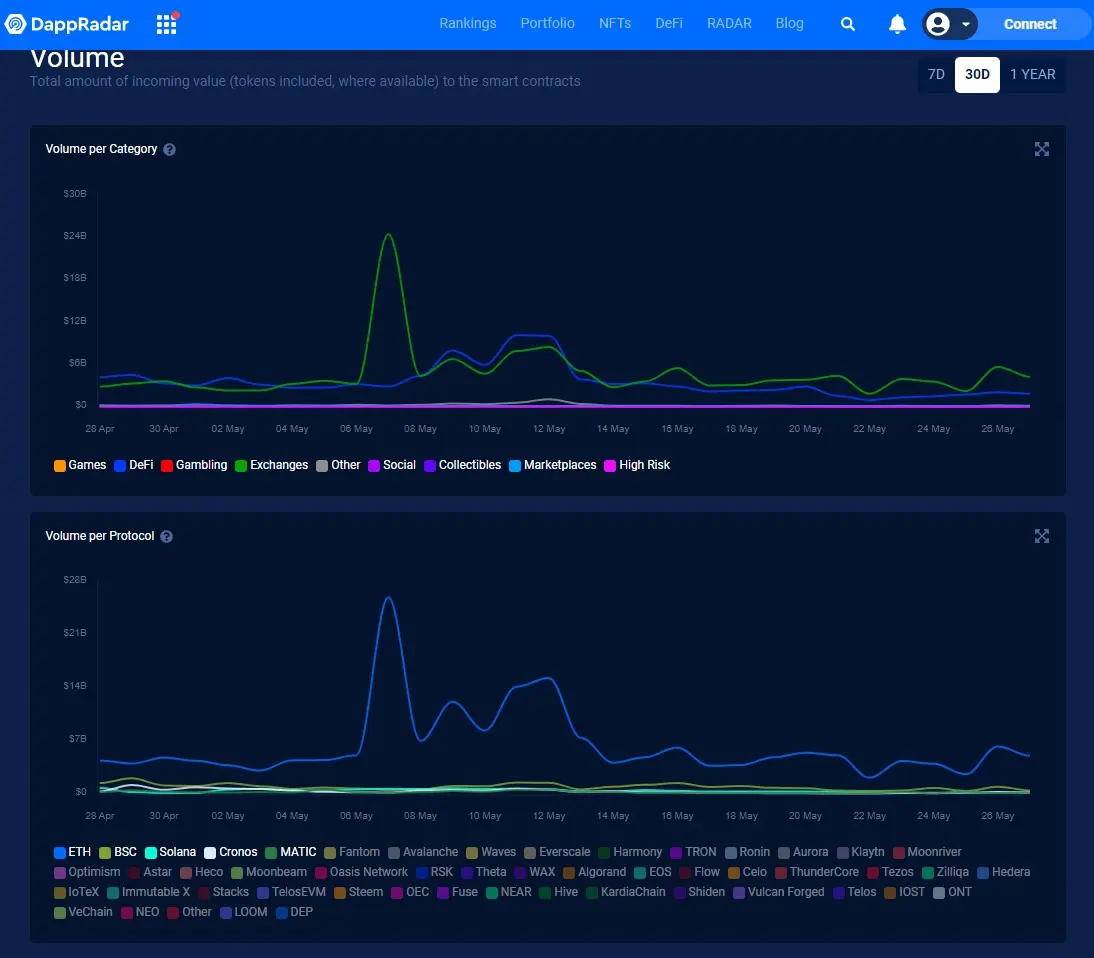Toggle the BSC protocol legend
Viewport: 1094px width, 958px height.
[x=118, y=853]
